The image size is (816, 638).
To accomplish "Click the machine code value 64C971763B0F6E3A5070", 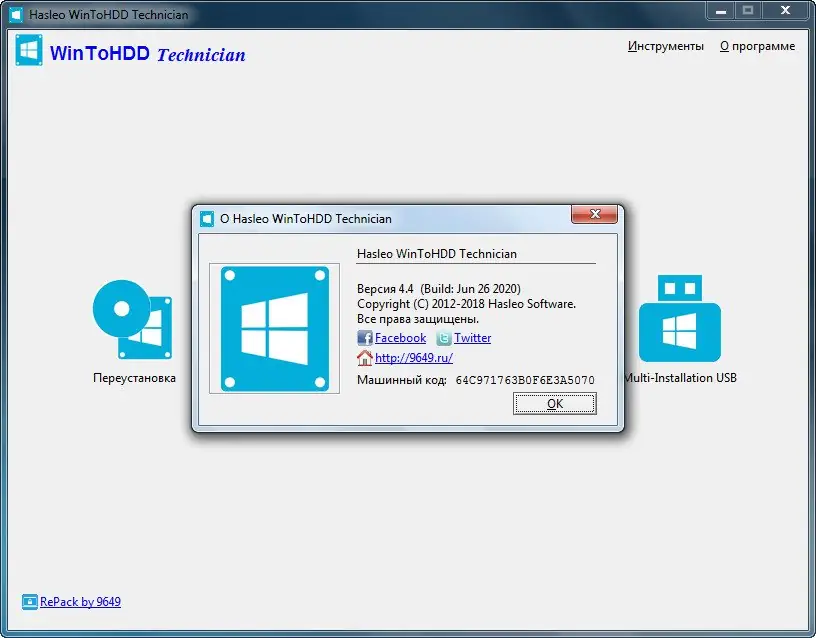I will point(525,380).
